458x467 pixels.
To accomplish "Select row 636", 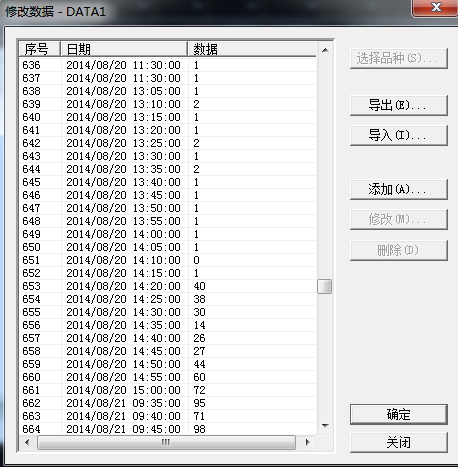I will click(168, 65).
